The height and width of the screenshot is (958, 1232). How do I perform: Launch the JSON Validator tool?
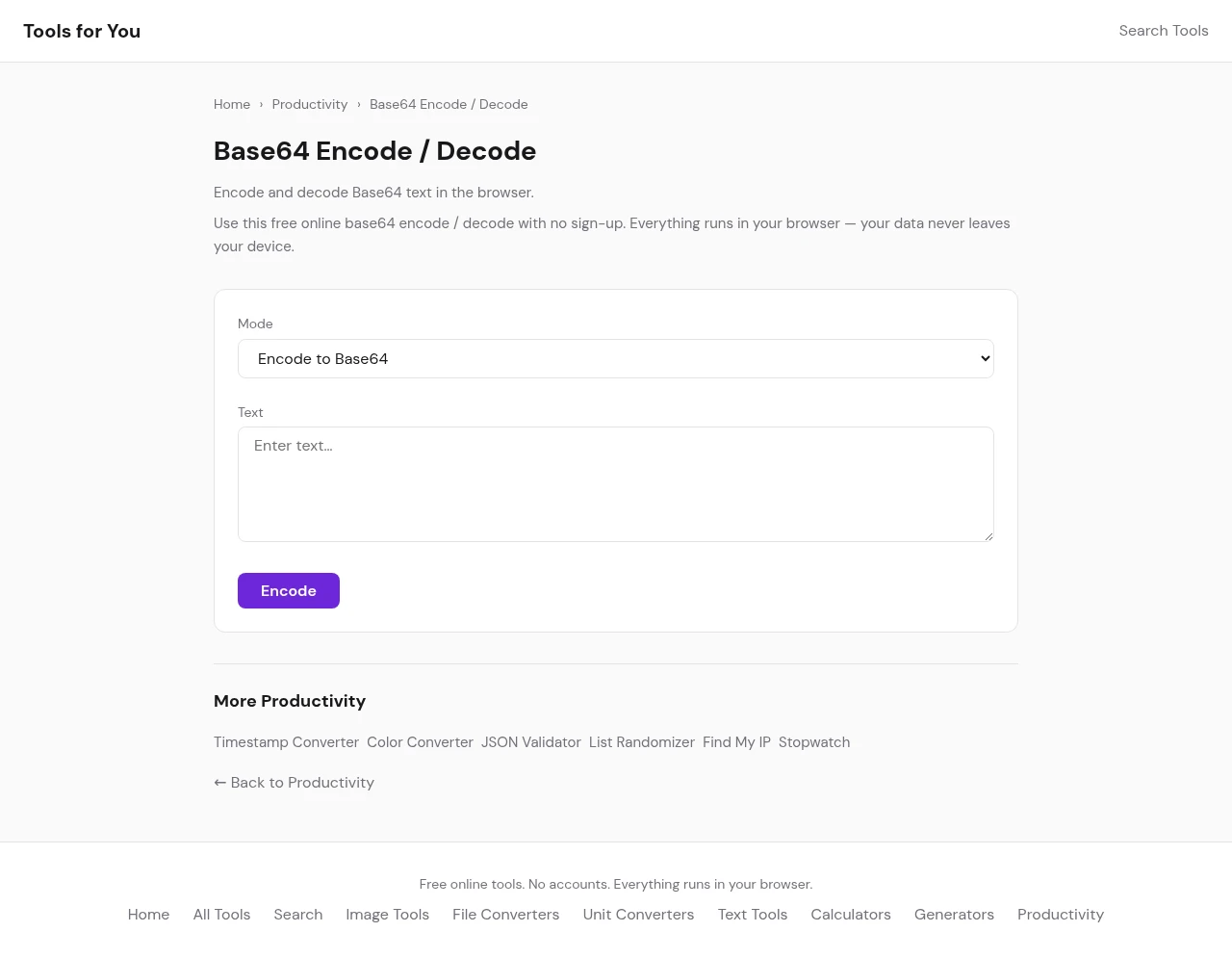pyautogui.click(x=531, y=742)
